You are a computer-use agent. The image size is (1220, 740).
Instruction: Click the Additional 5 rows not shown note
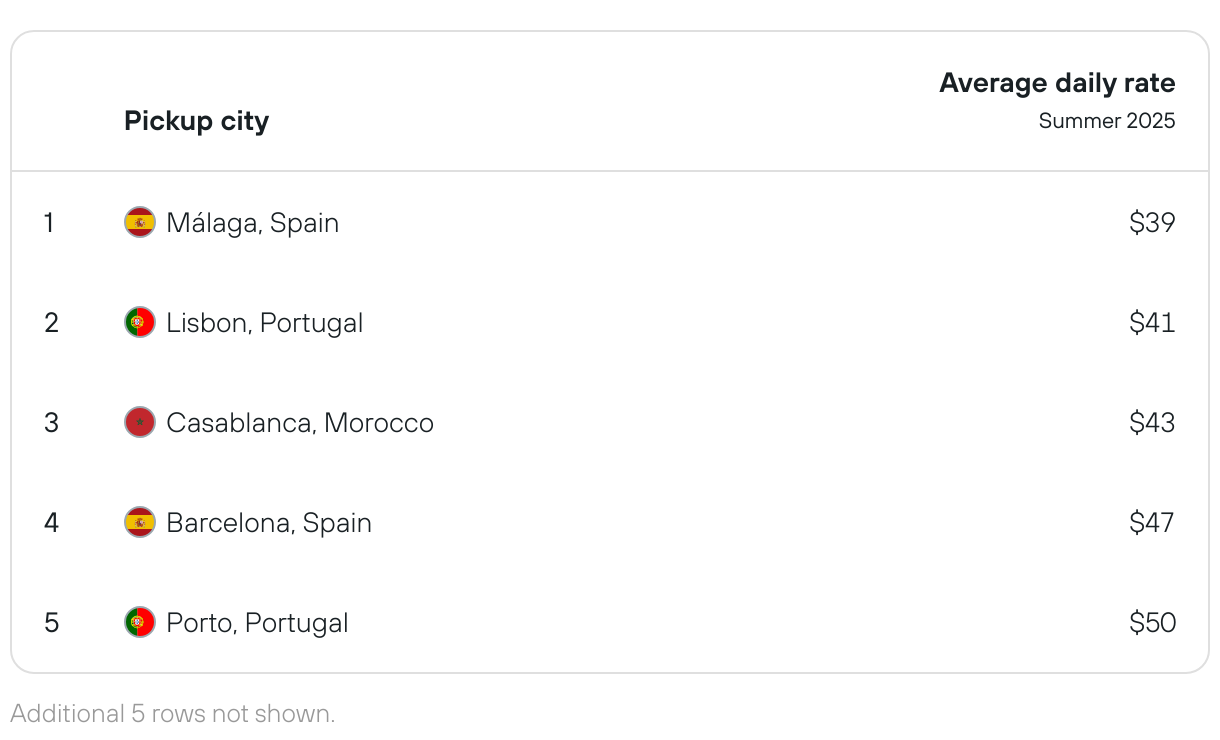pos(172,714)
